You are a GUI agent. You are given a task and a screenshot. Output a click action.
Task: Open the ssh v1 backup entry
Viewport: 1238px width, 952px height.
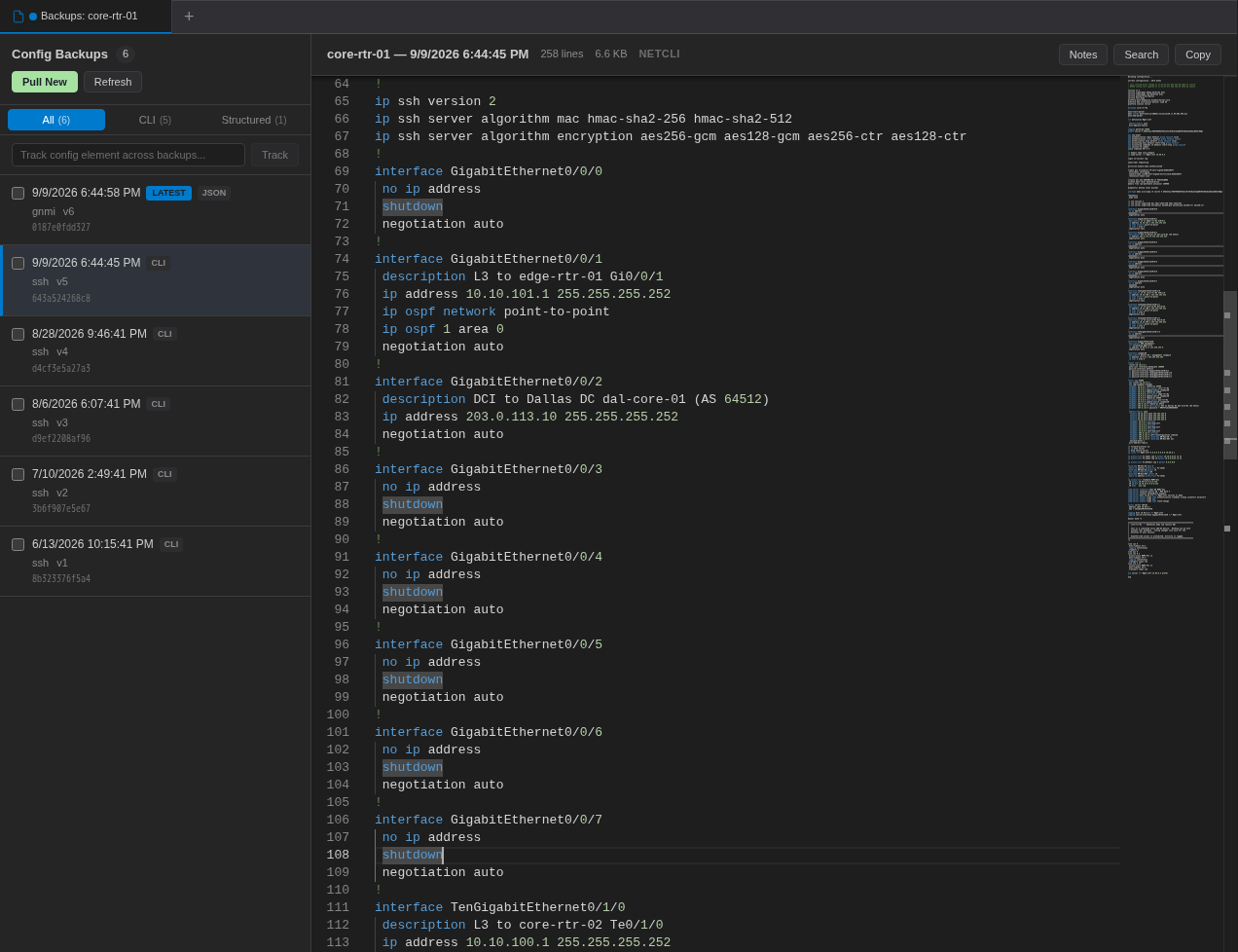[156, 562]
